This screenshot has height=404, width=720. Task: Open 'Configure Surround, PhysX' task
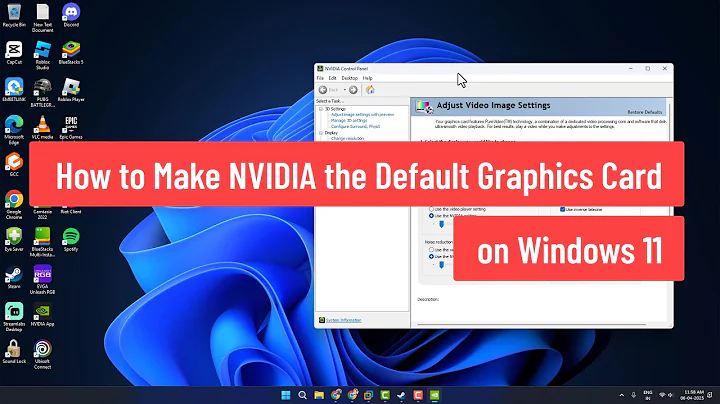355,126
